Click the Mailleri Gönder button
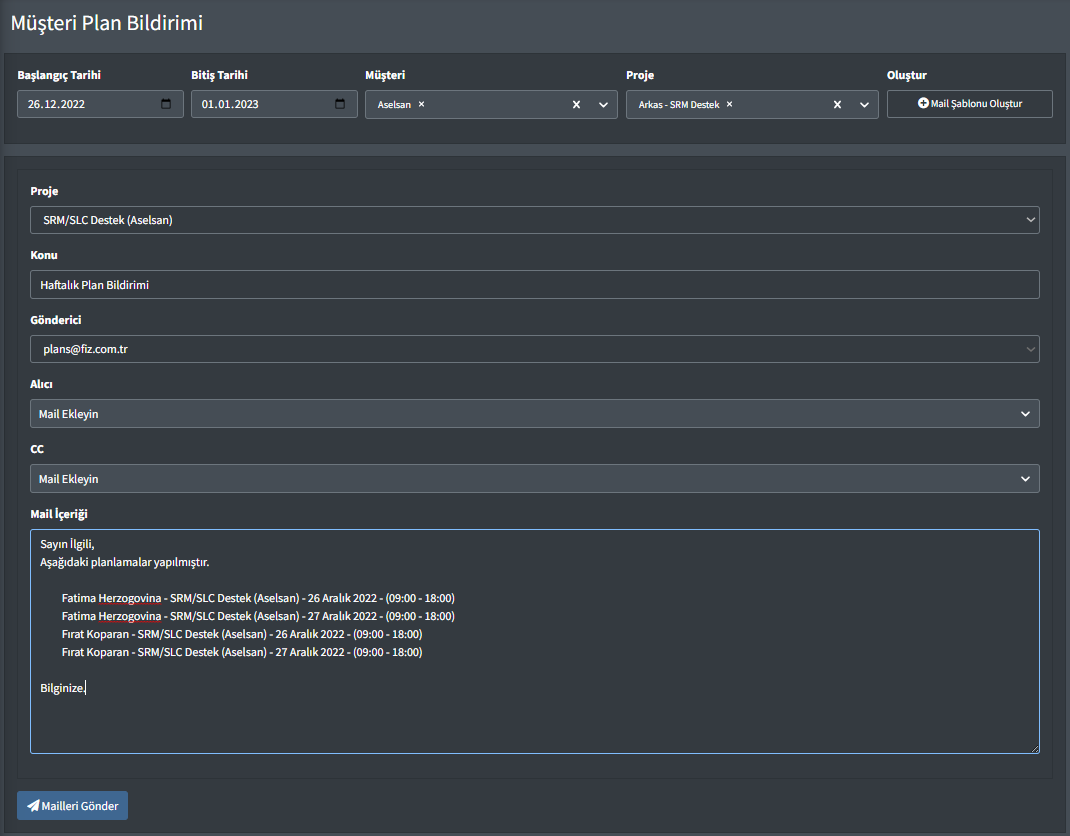Image resolution: width=1070 pixels, height=836 pixels. 72,805
